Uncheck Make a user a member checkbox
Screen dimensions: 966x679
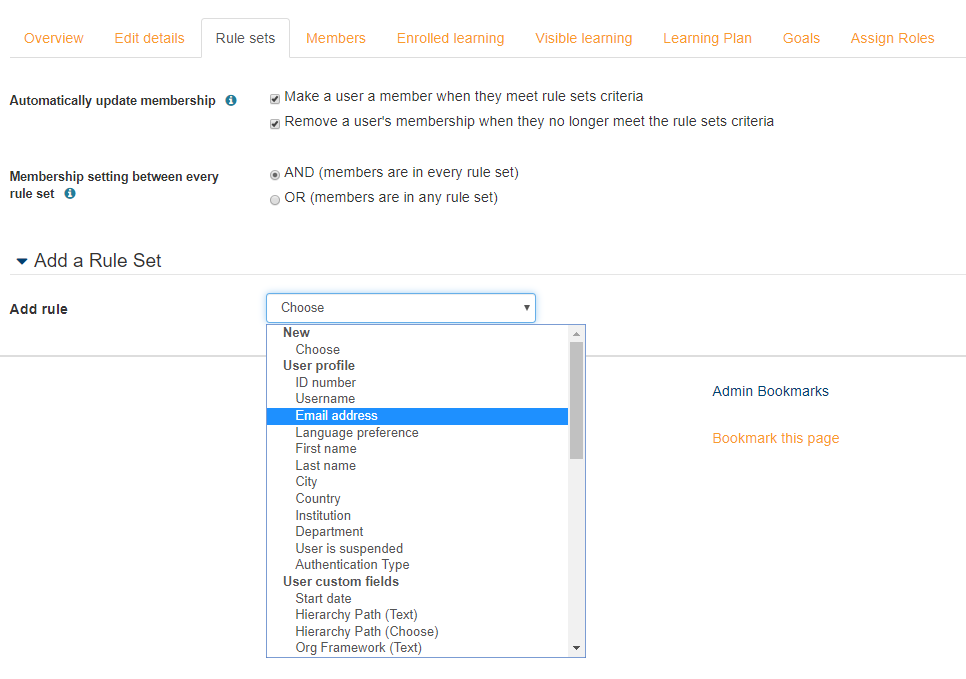tap(274, 97)
